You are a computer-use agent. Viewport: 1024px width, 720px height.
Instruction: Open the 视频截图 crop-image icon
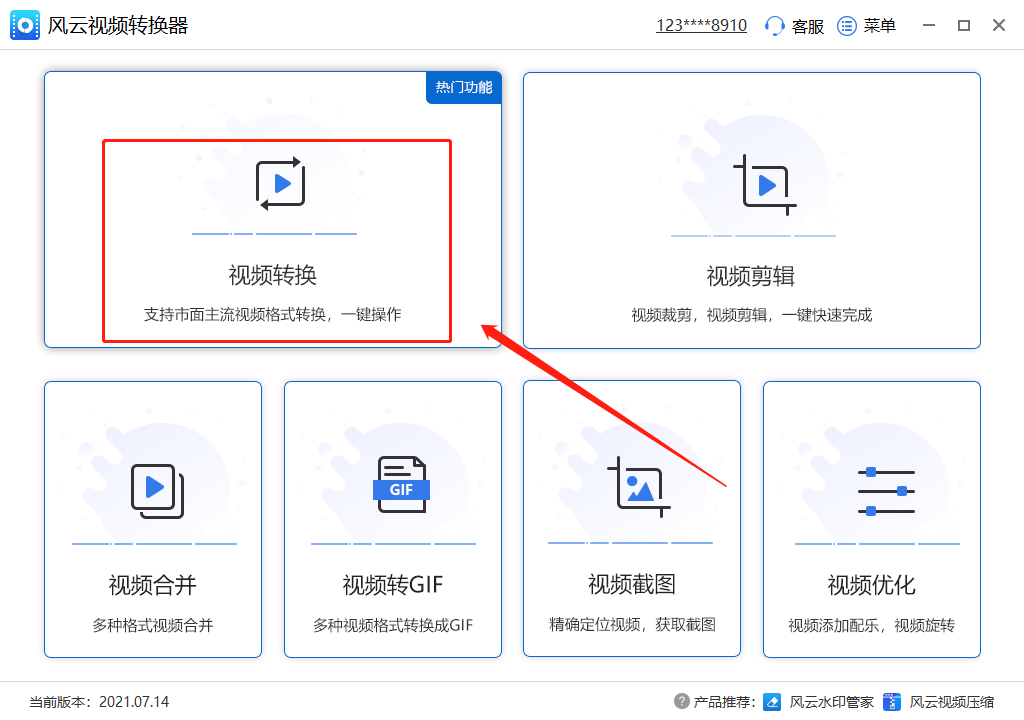[x=639, y=487]
